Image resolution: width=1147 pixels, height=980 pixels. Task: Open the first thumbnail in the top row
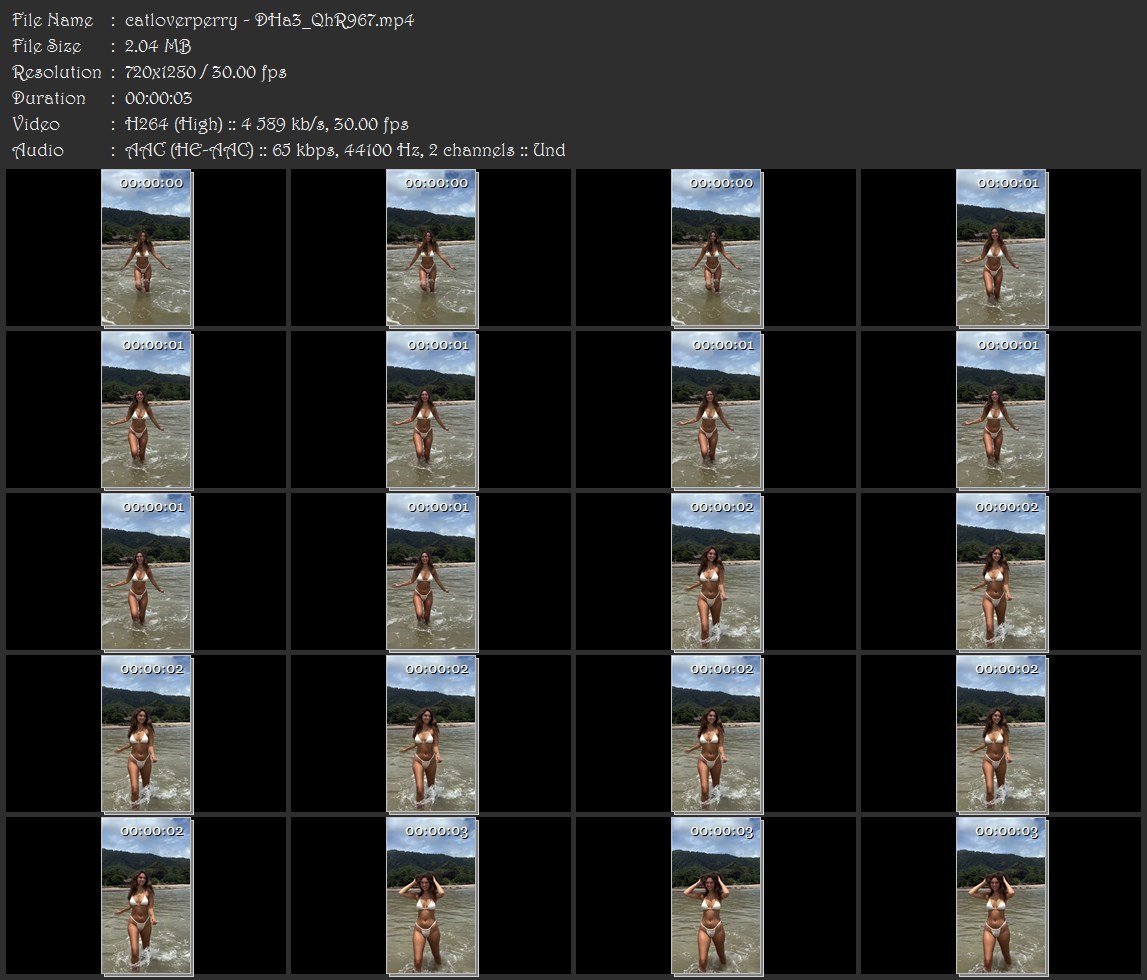pyautogui.click(x=146, y=248)
